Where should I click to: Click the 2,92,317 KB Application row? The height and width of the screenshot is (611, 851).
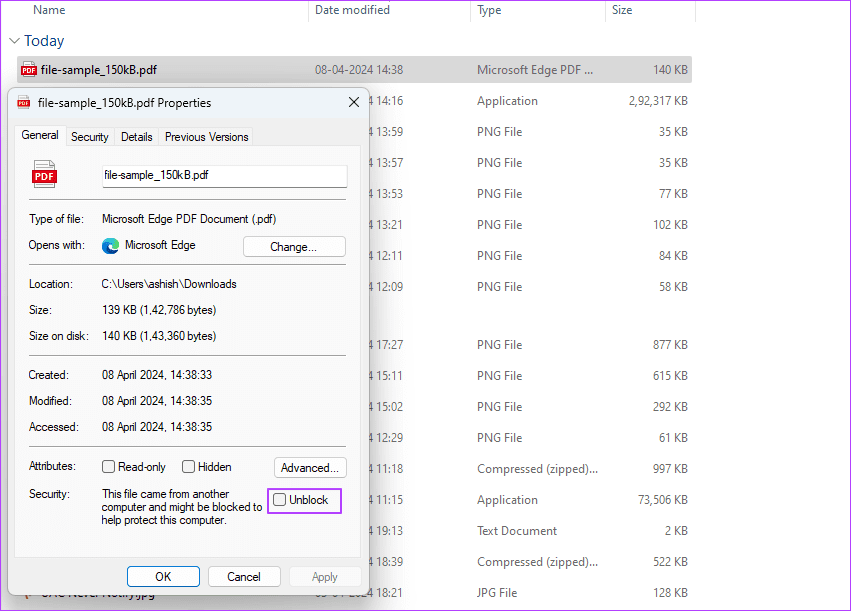(x=530, y=101)
